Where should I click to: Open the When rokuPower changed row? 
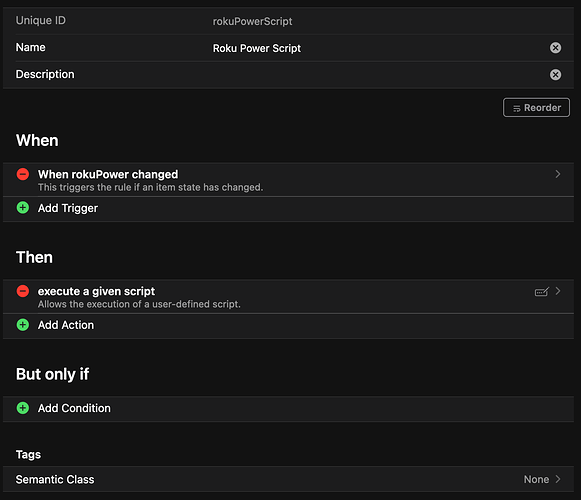click(288, 180)
